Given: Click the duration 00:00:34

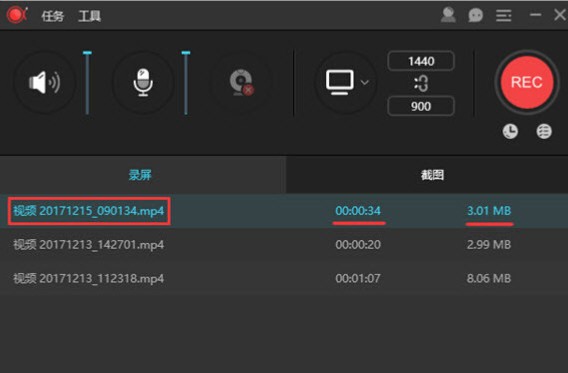Looking at the screenshot, I should click(x=358, y=211).
